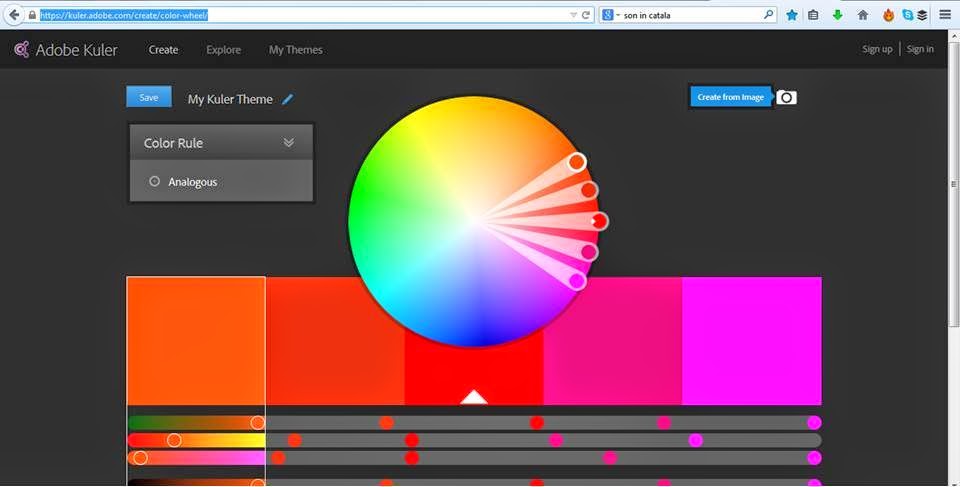Open the Explore tab
960x487 pixels.
(x=223, y=50)
